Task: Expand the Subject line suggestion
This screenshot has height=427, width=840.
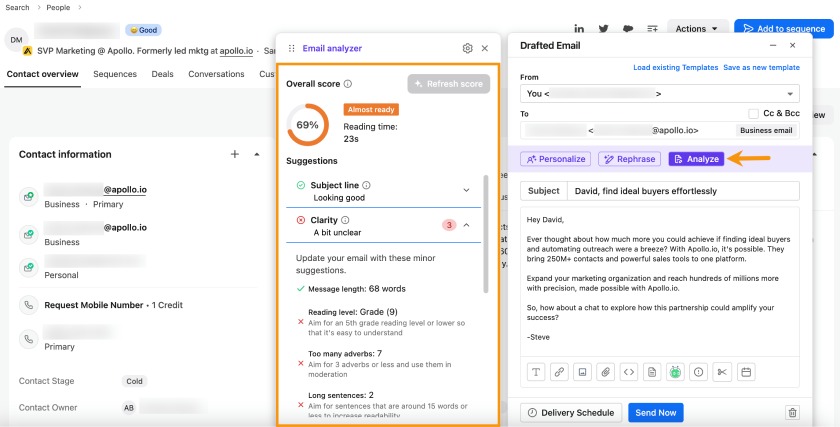Action: (x=466, y=190)
